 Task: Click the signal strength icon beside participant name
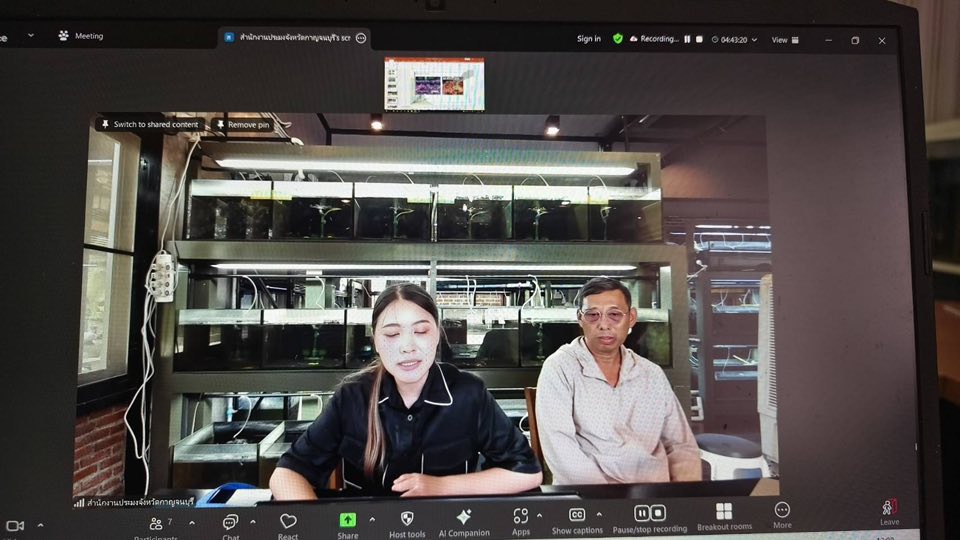point(79,503)
